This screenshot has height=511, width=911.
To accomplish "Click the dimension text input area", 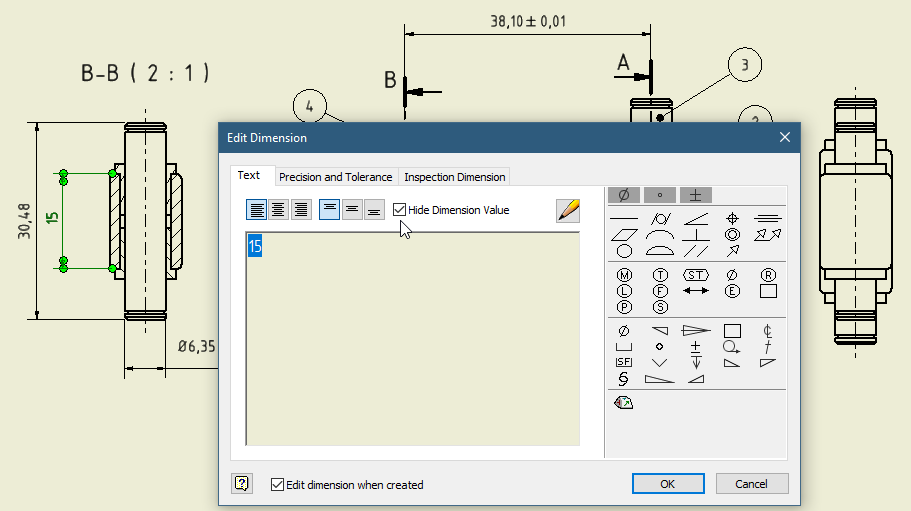I will pyautogui.click(x=413, y=339).
